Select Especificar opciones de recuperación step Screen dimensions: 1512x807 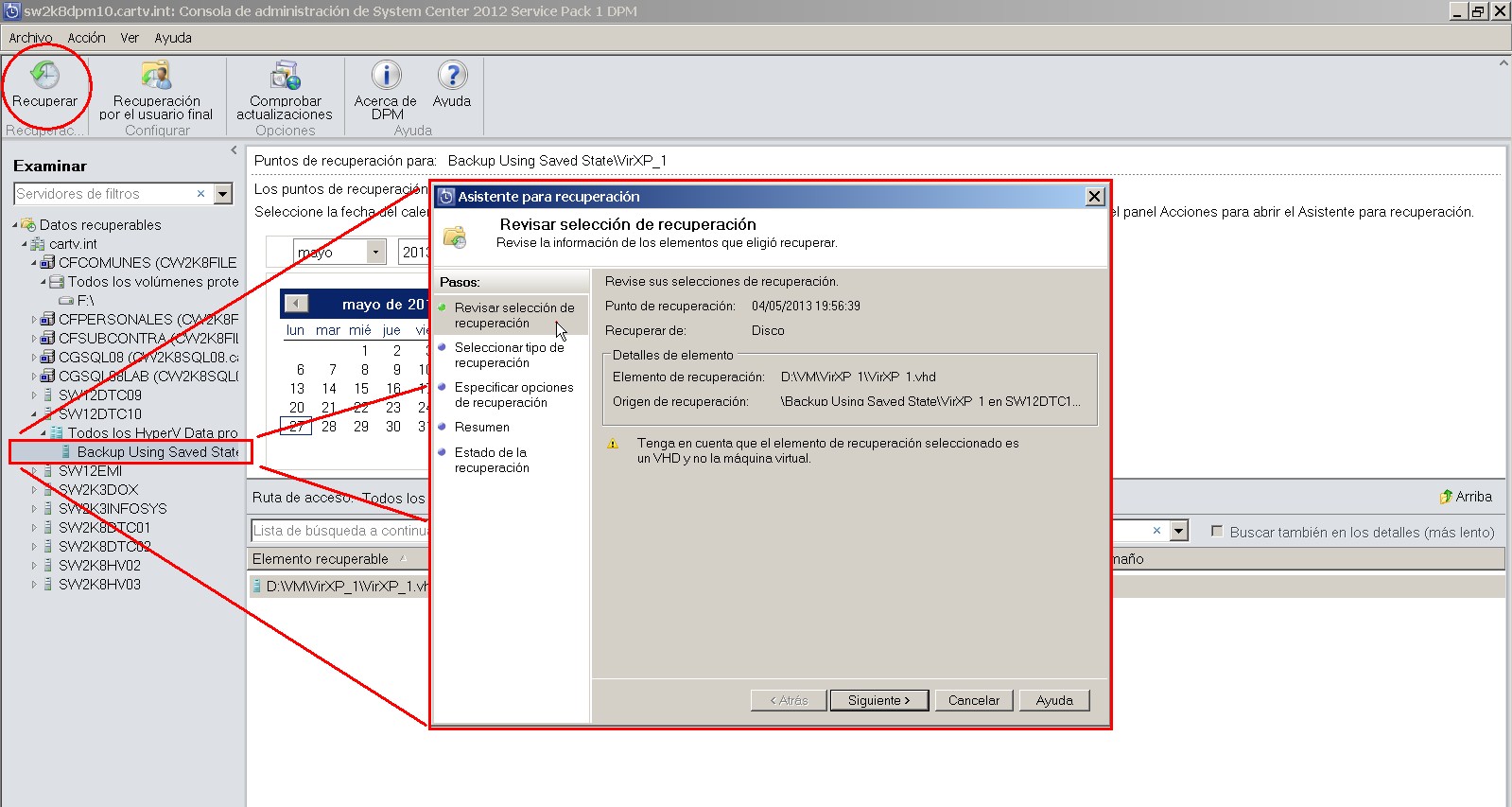click(x=513, y=395)
